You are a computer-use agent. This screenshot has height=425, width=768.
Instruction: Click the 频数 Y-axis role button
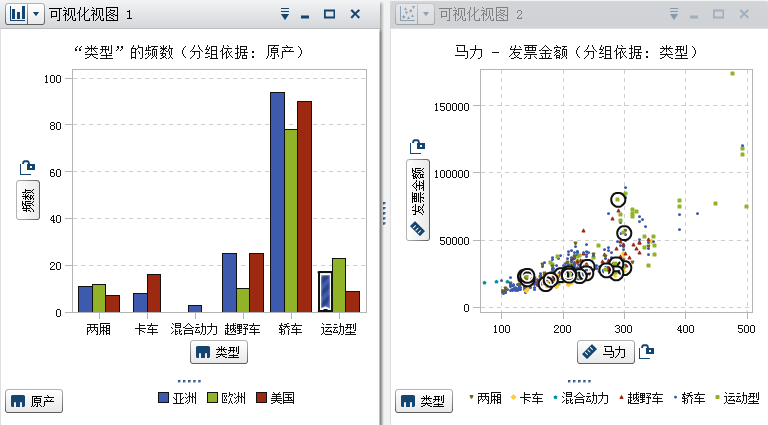[x=28, y=200]
